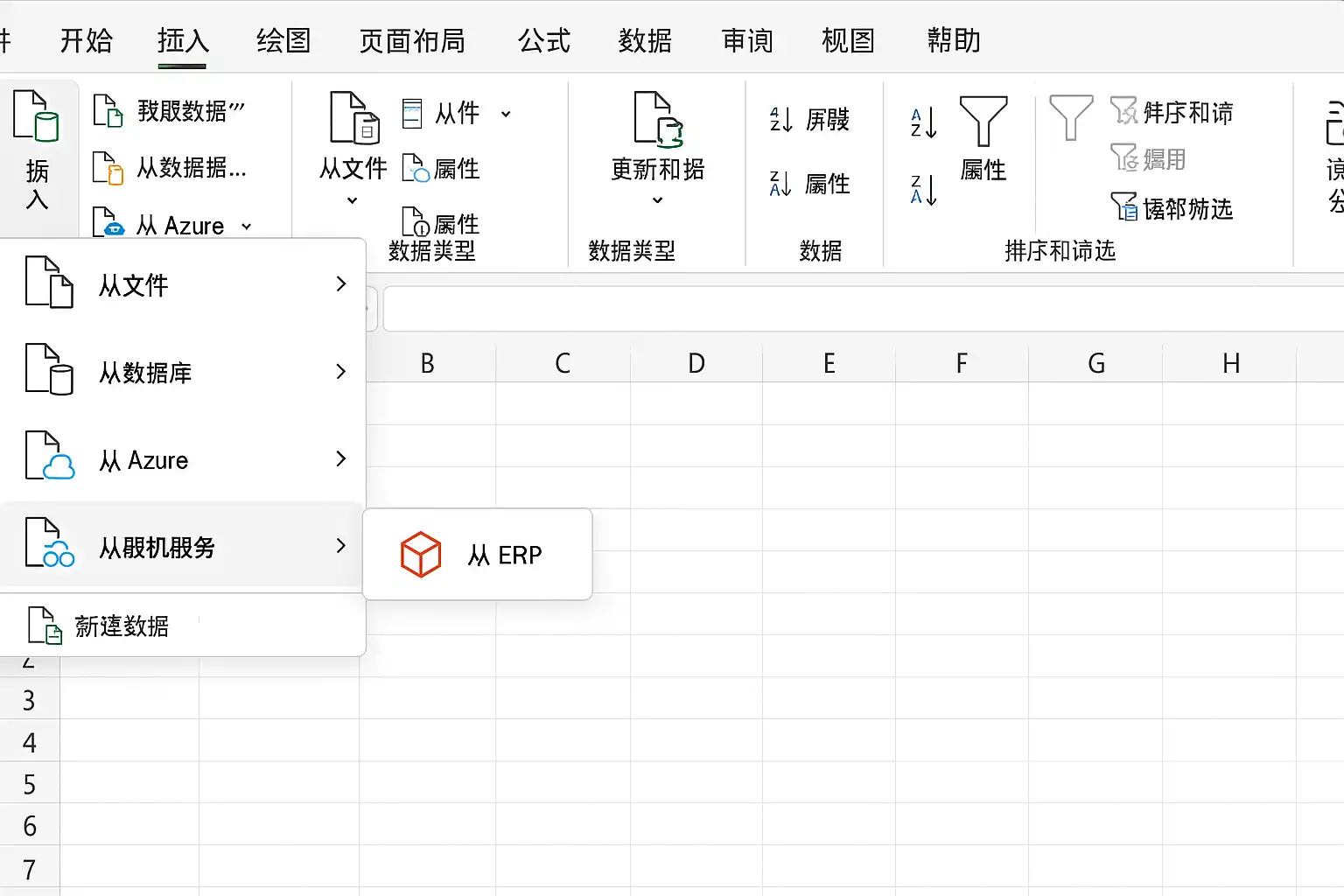The image size is (1344, 896).
Task: Click the 属性 document icon with info circle
Action: pos(415,221)
